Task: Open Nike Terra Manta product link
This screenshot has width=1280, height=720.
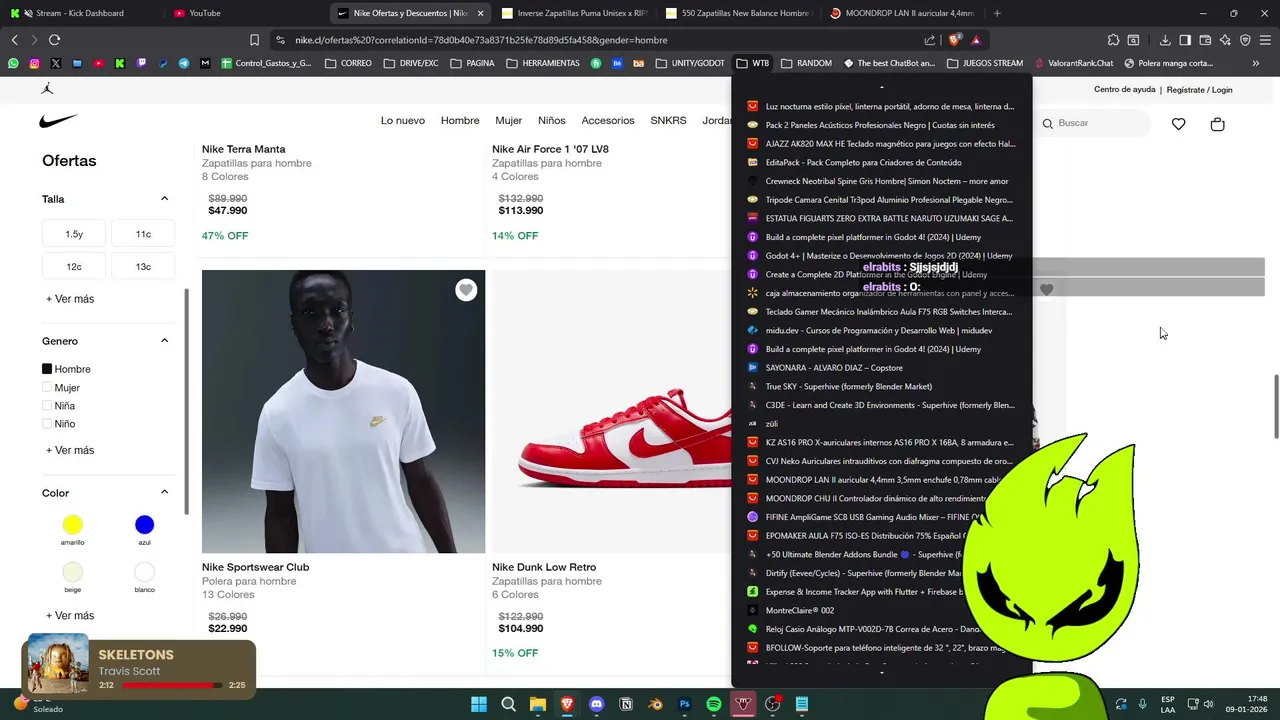Action: click(243, 149)
